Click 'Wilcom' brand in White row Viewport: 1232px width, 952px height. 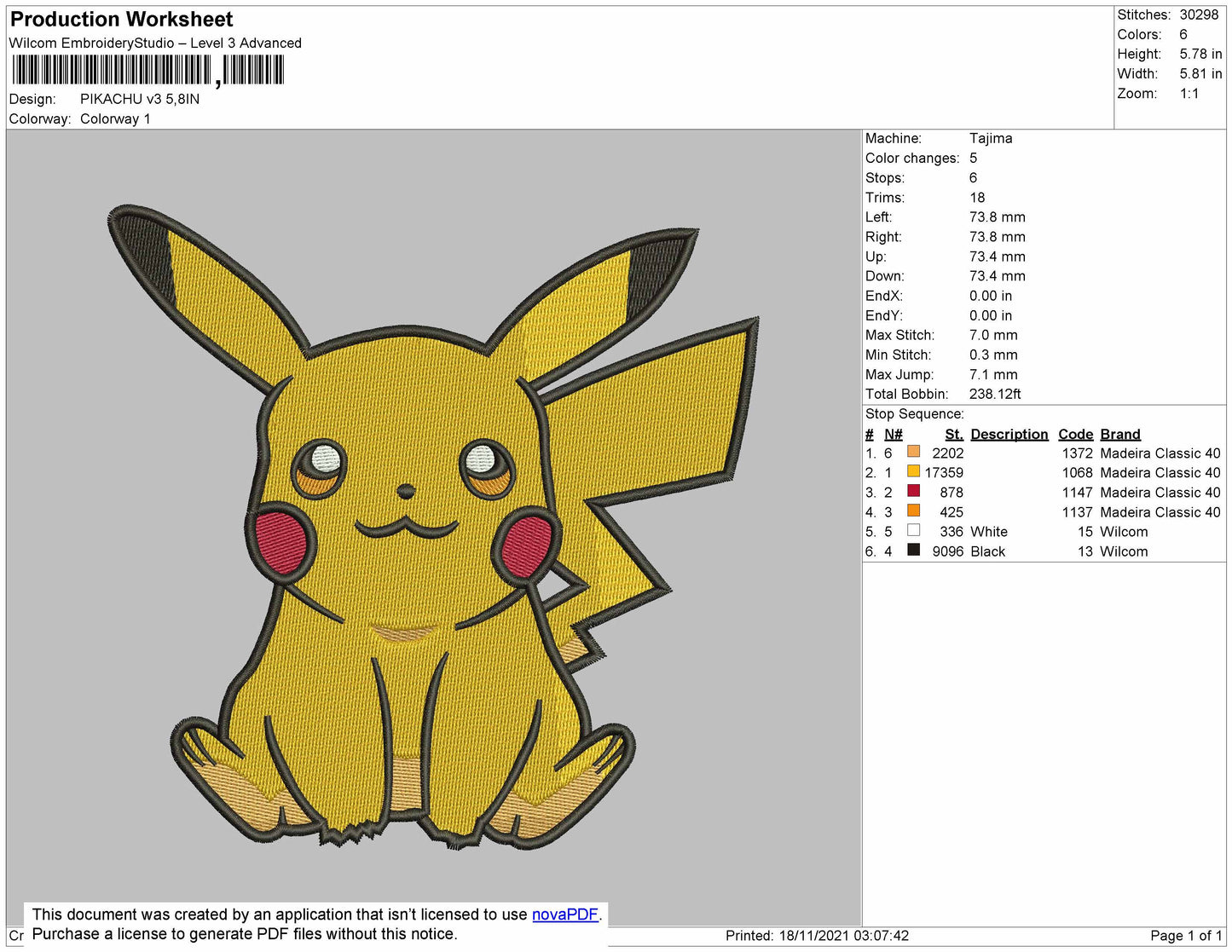pos(1124,532)
